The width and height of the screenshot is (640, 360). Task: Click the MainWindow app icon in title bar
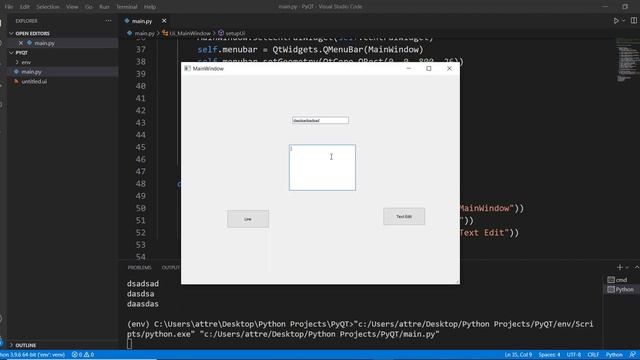[x=187, y=69]
